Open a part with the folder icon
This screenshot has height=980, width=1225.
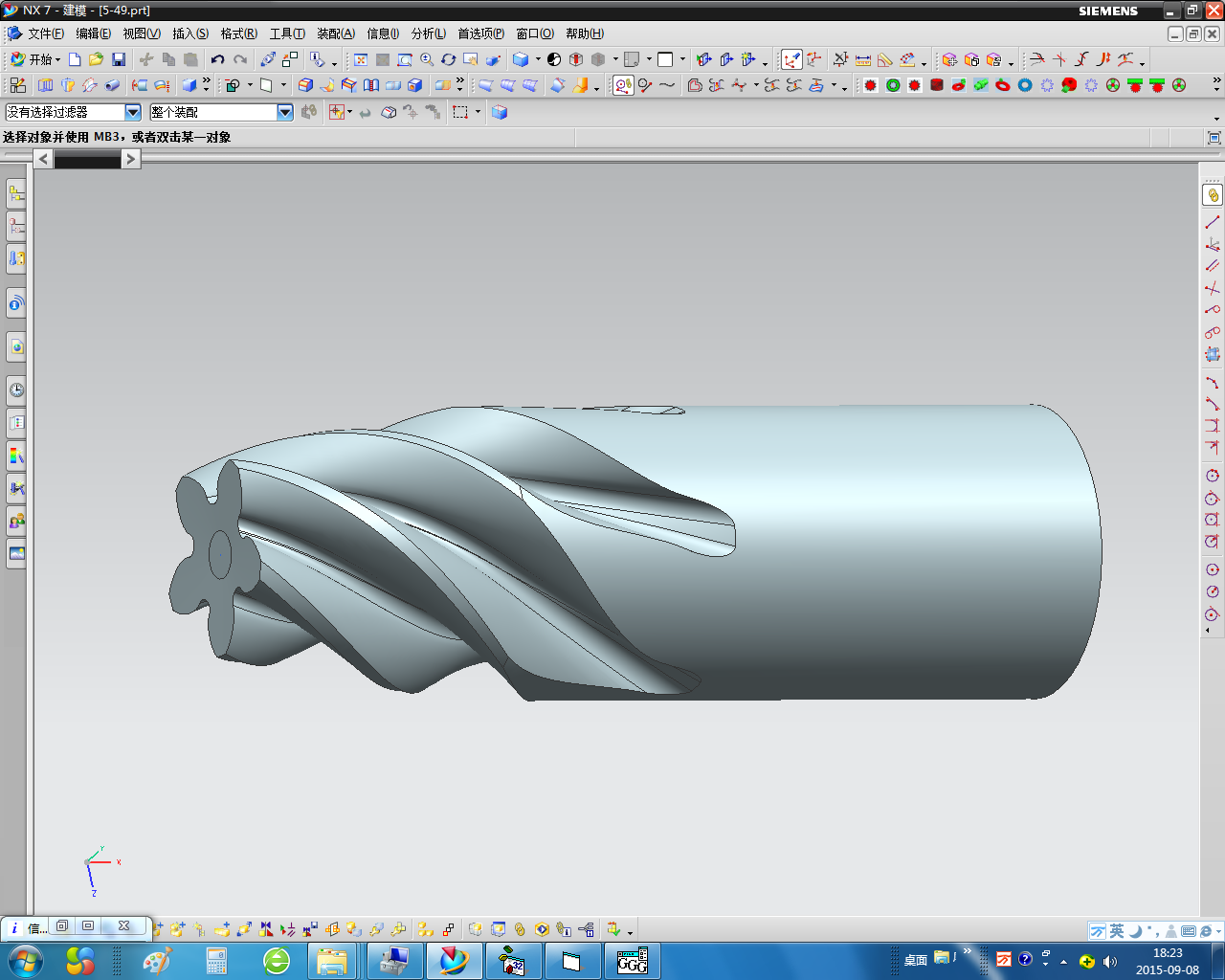pyautogui.click(x=96, y=59)
